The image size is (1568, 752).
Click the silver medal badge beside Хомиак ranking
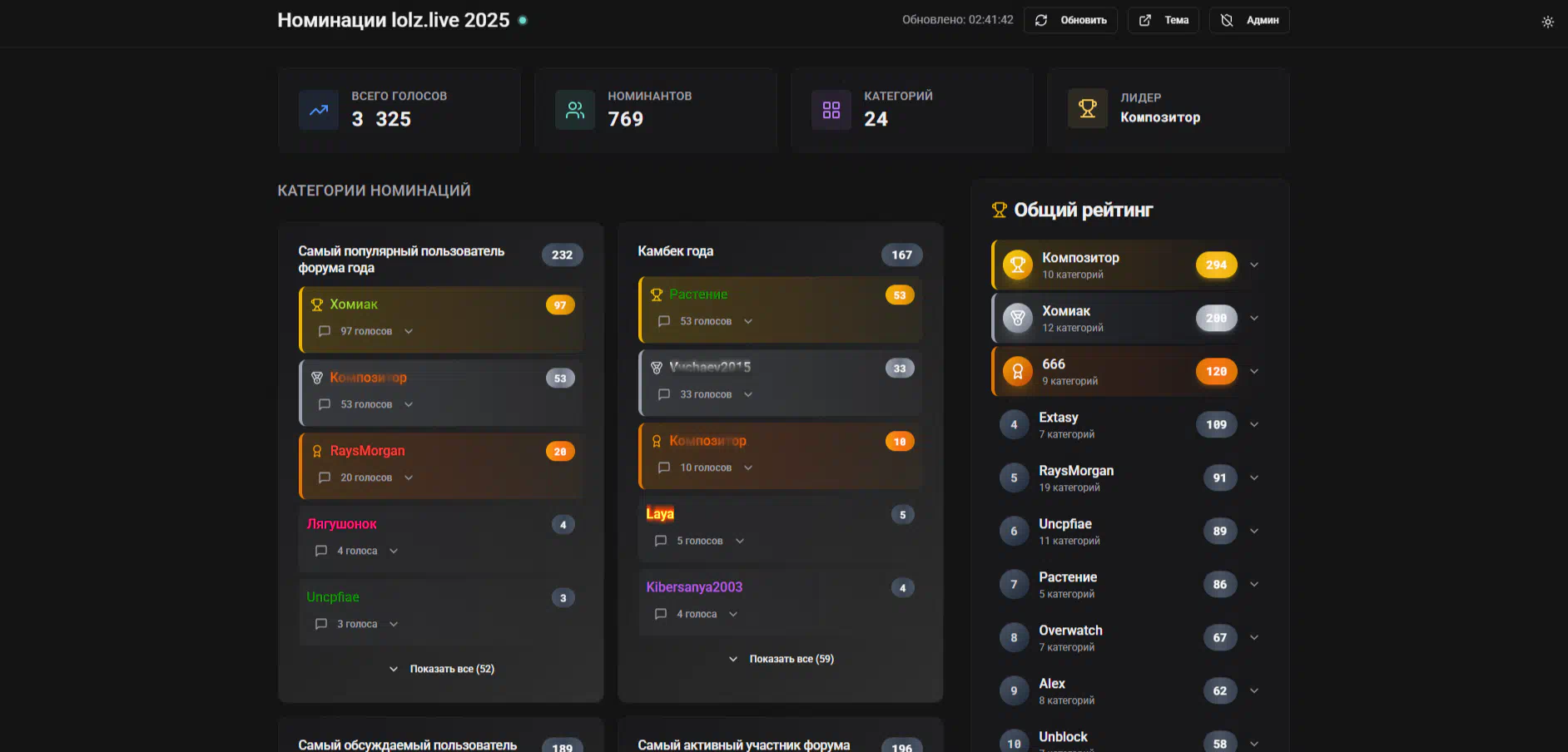click(1017, 319)
